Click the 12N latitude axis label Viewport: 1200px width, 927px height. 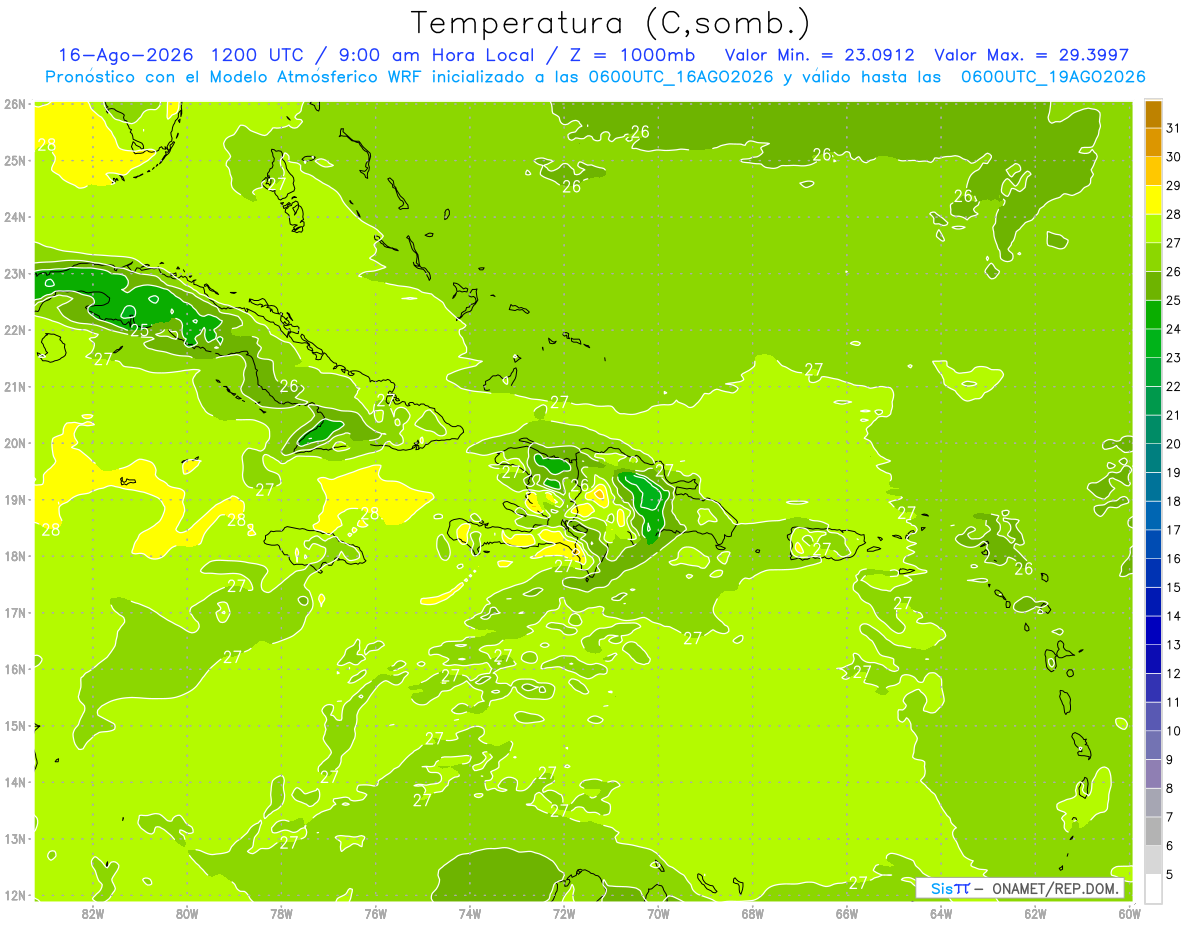(x=14, y=894)
